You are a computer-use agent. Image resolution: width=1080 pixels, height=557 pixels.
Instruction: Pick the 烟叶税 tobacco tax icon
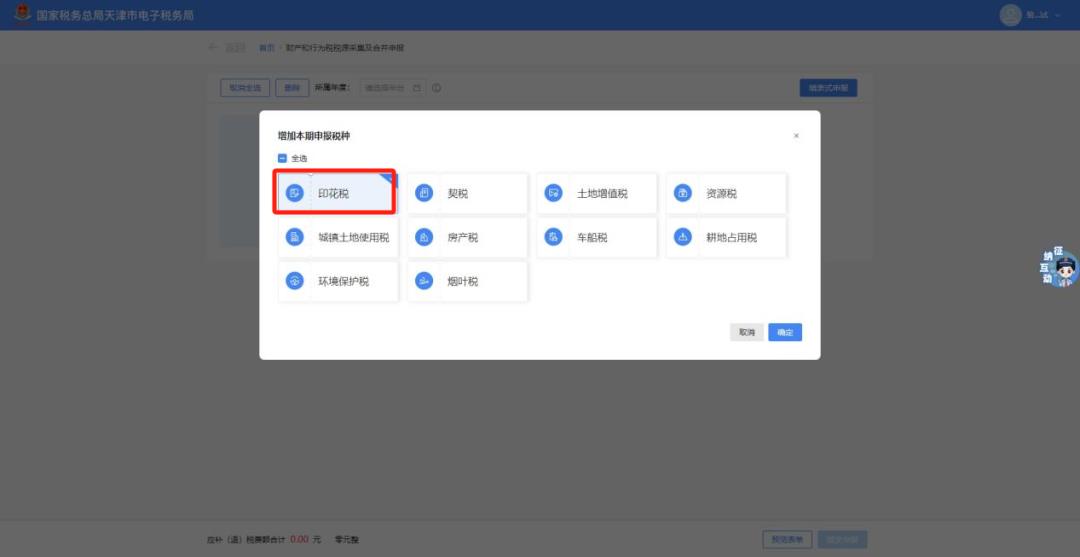coord(424,281)
